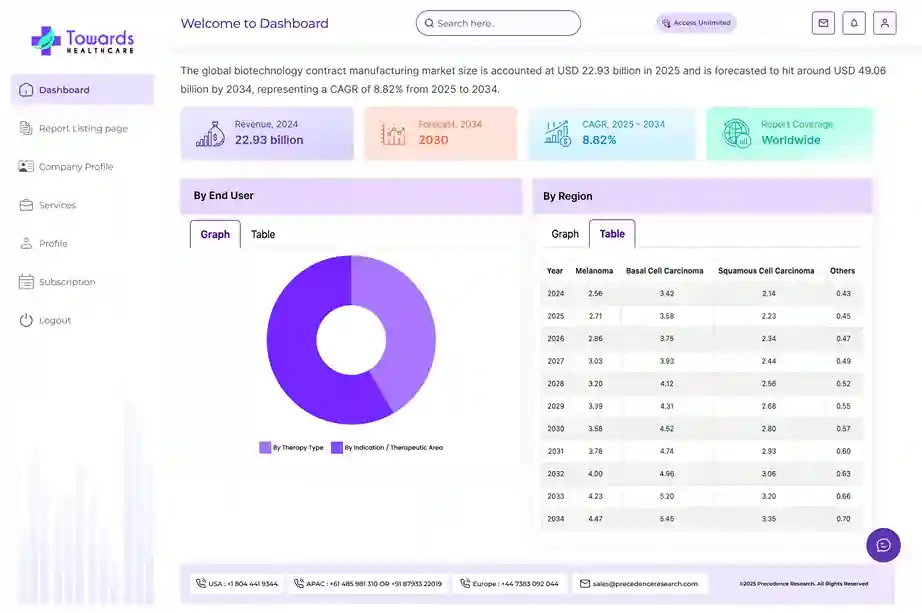Open the user account icon
Image resolution: width=922 pixels, height=613 pixels.
(x=884, y=23)
